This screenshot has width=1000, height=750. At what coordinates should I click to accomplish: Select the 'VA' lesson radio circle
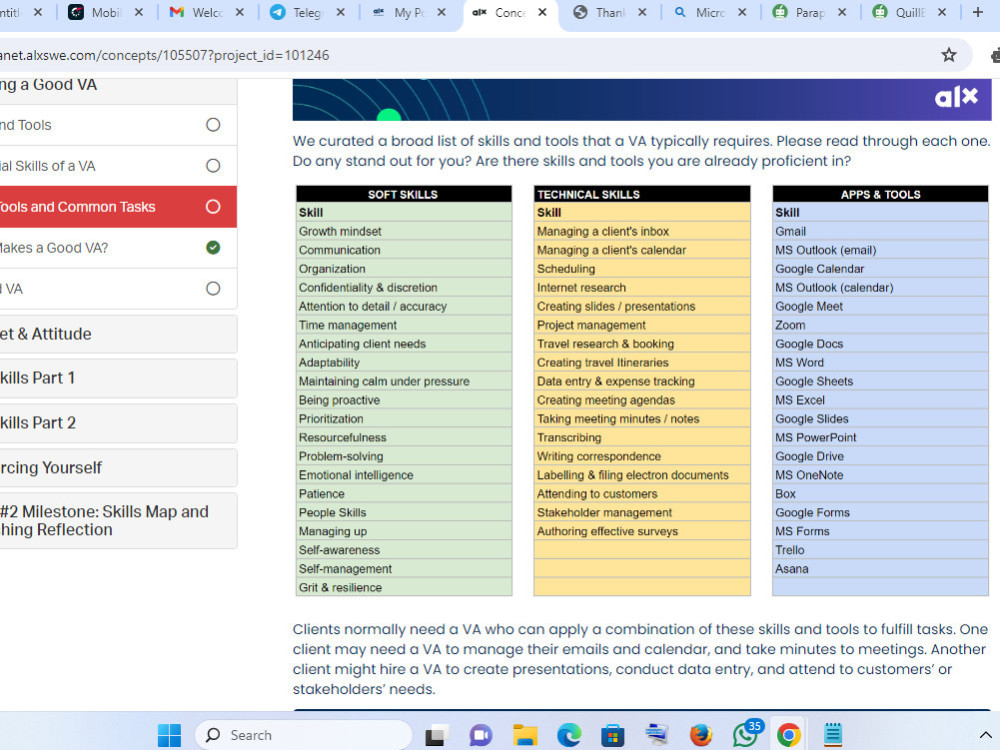tap(213, 288)
